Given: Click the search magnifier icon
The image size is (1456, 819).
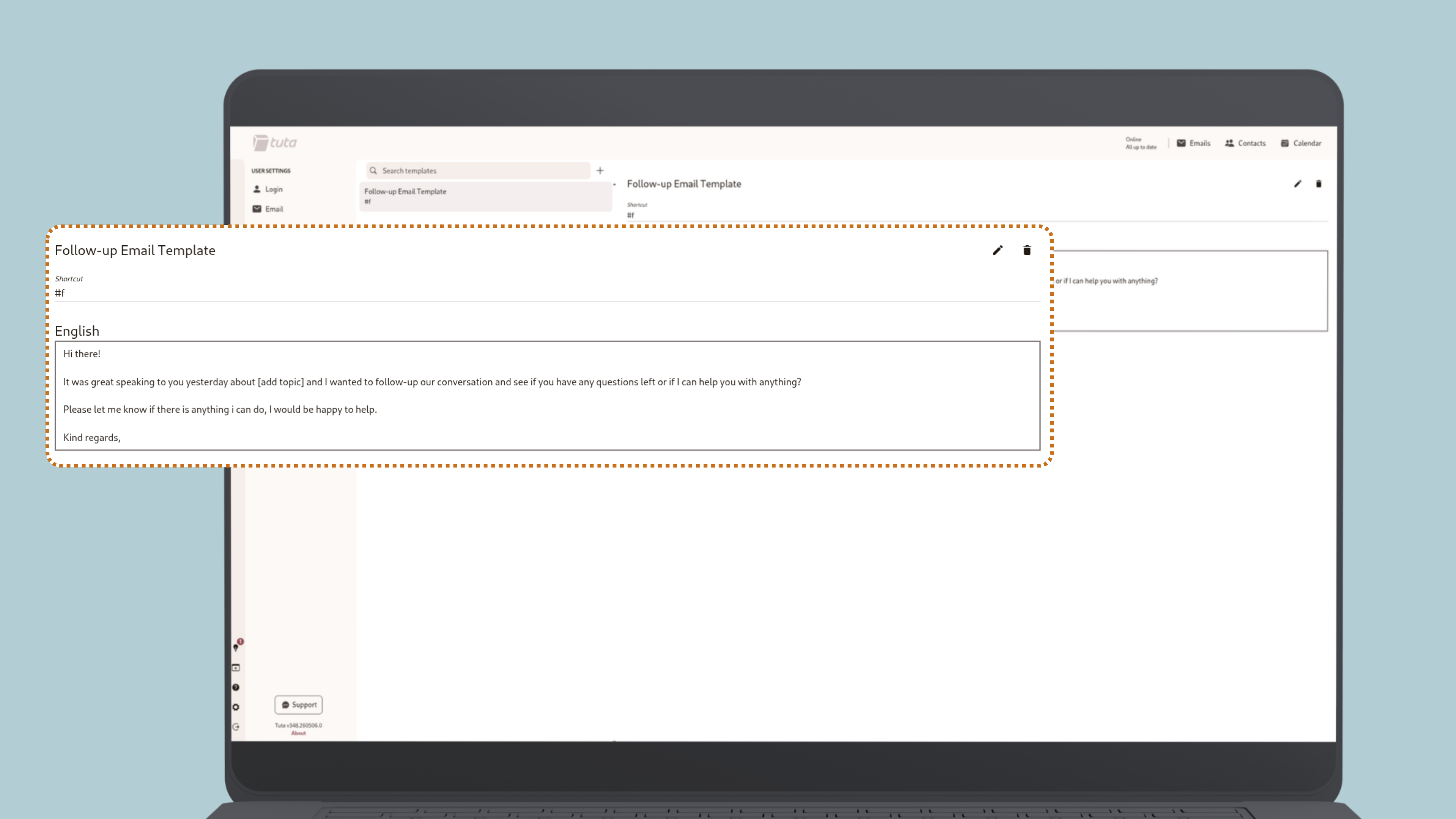Looking at the screenshot, I should coord(373,171).
